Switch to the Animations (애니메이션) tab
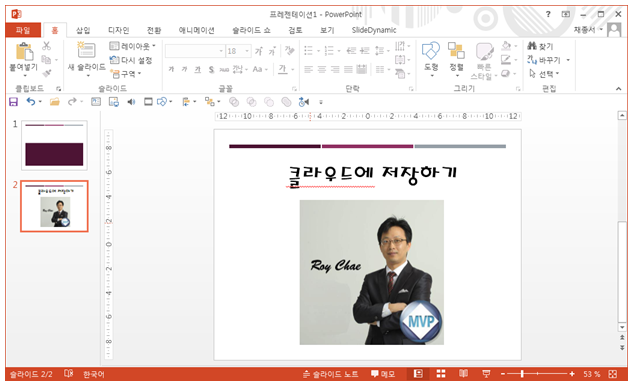This screenshot has height=386, width=635. [197, 30]
